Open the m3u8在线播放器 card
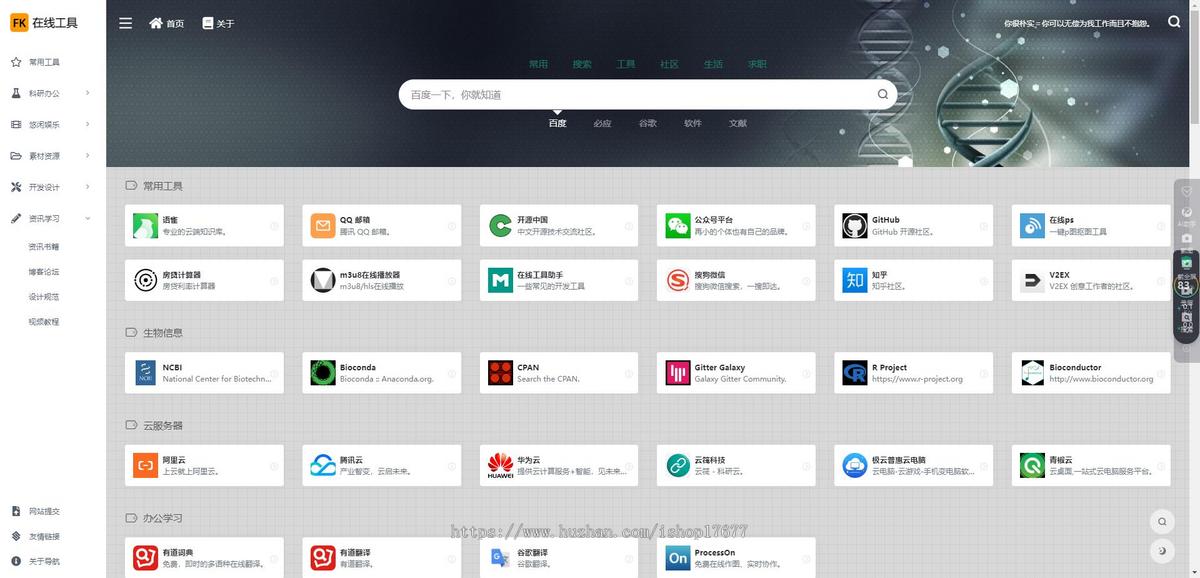Image resolution: width=1200 pixels, height=578 pixels. pos(382,280)
